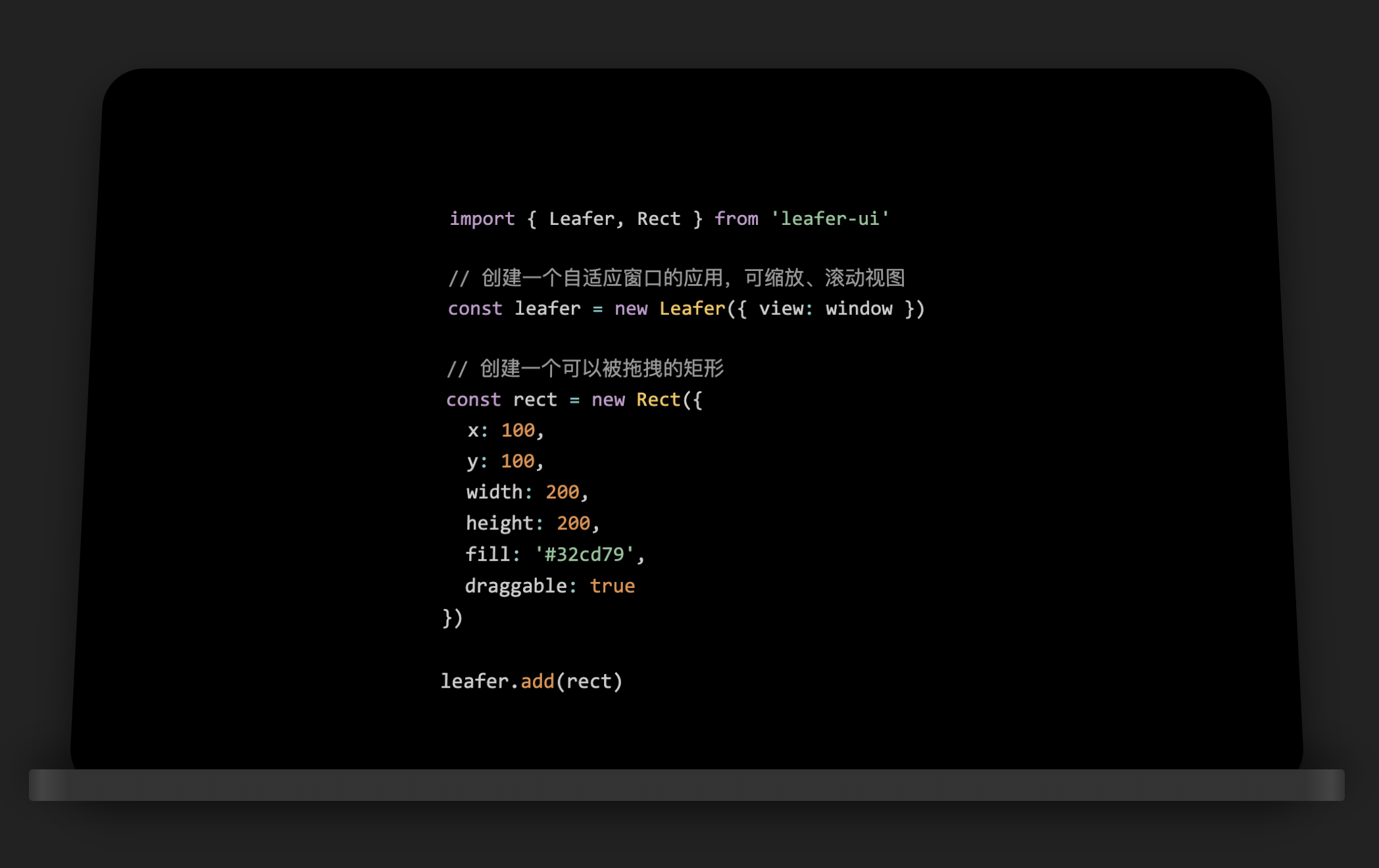Click the leafer.add(rect) method call
This screenshot has height=868, width=1379.
click(x=531, y=680)
